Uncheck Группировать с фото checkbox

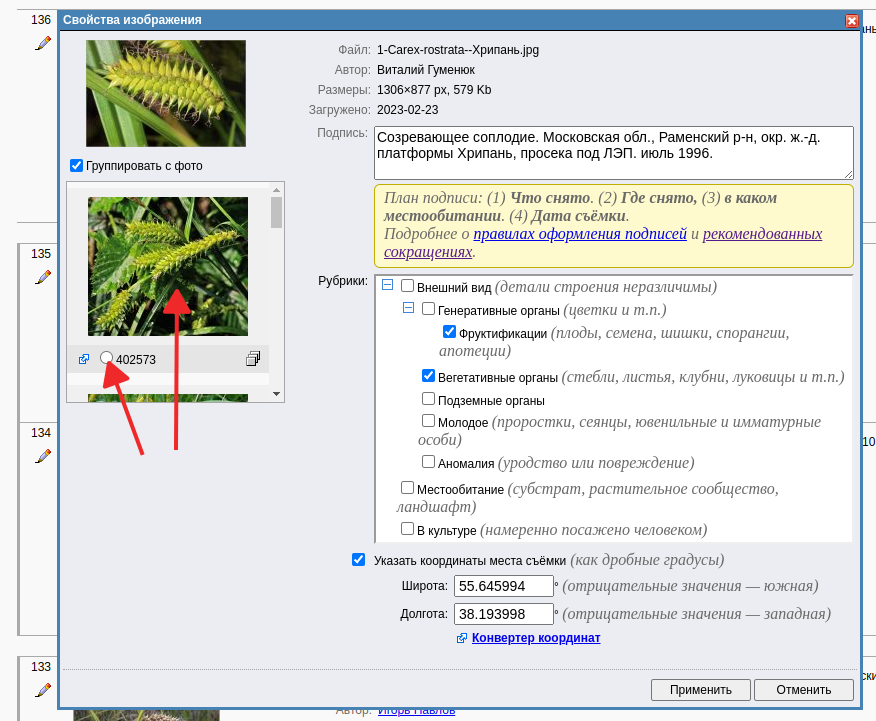point(76,165)
